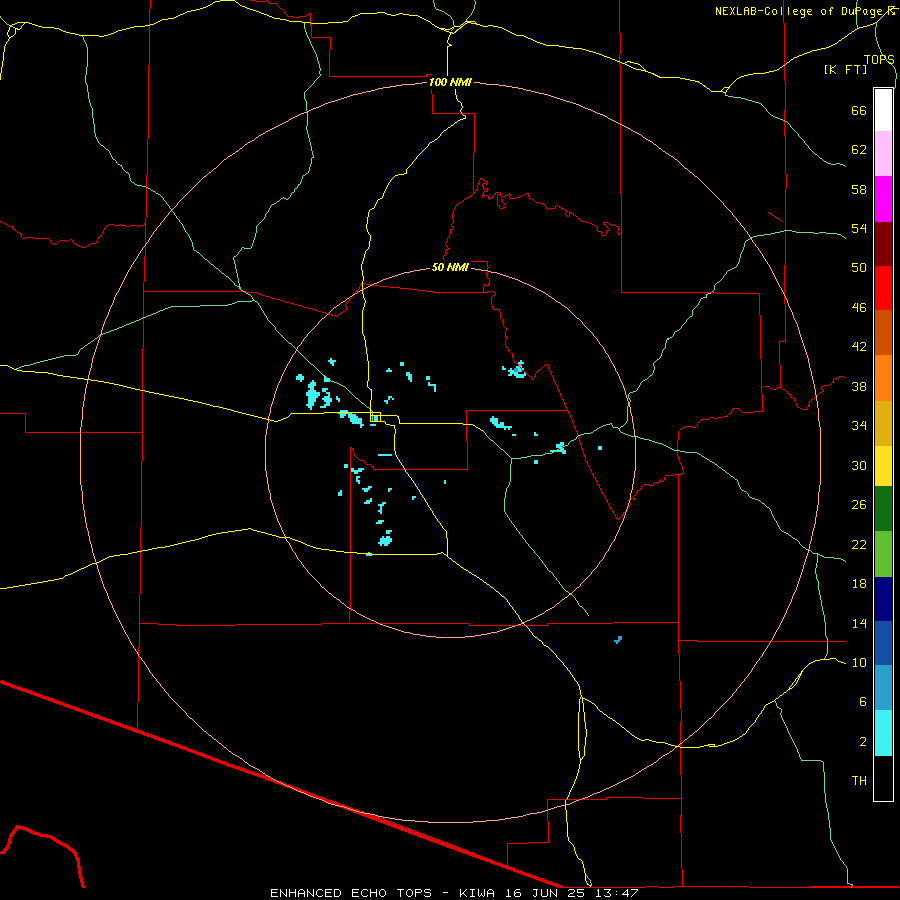The width and height of the screenshot is (900, 900).
Task: Select the 14 scale value
Action: 859,623
